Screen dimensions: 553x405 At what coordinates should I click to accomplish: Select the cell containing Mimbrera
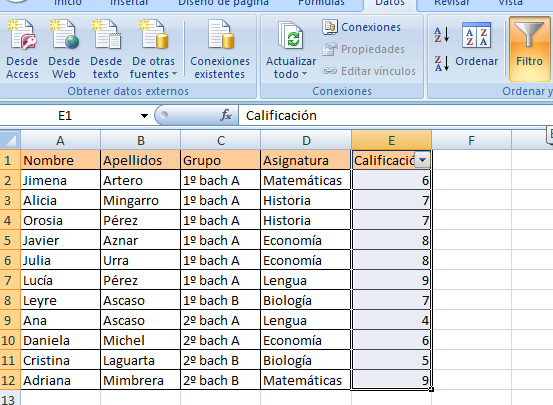[140, 380]
